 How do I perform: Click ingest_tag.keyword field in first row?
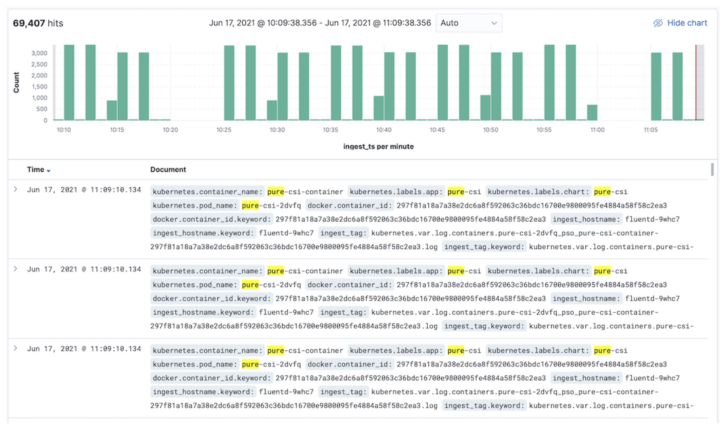coord(484,247)
